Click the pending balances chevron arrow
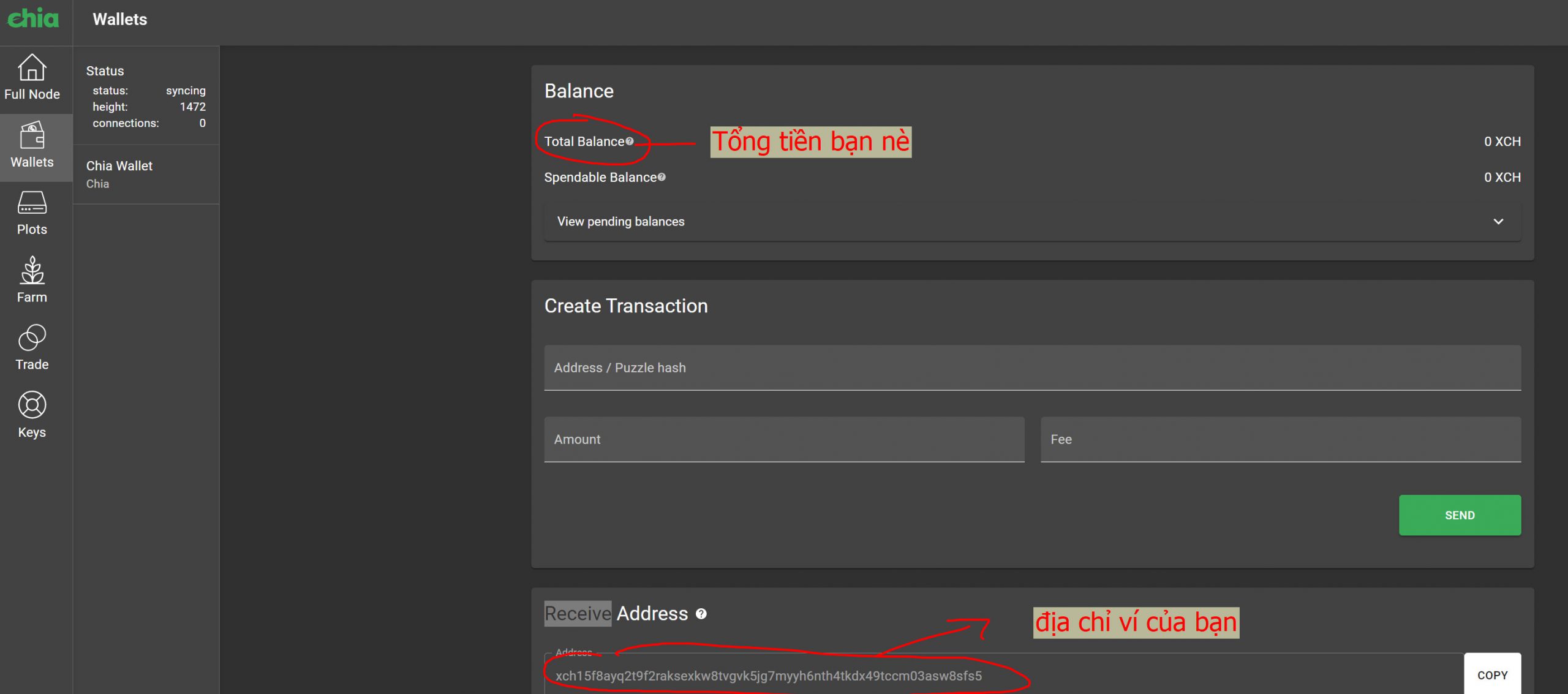Image resolution: width=1568 pixels, height=694 pixels. (1498, 222)
